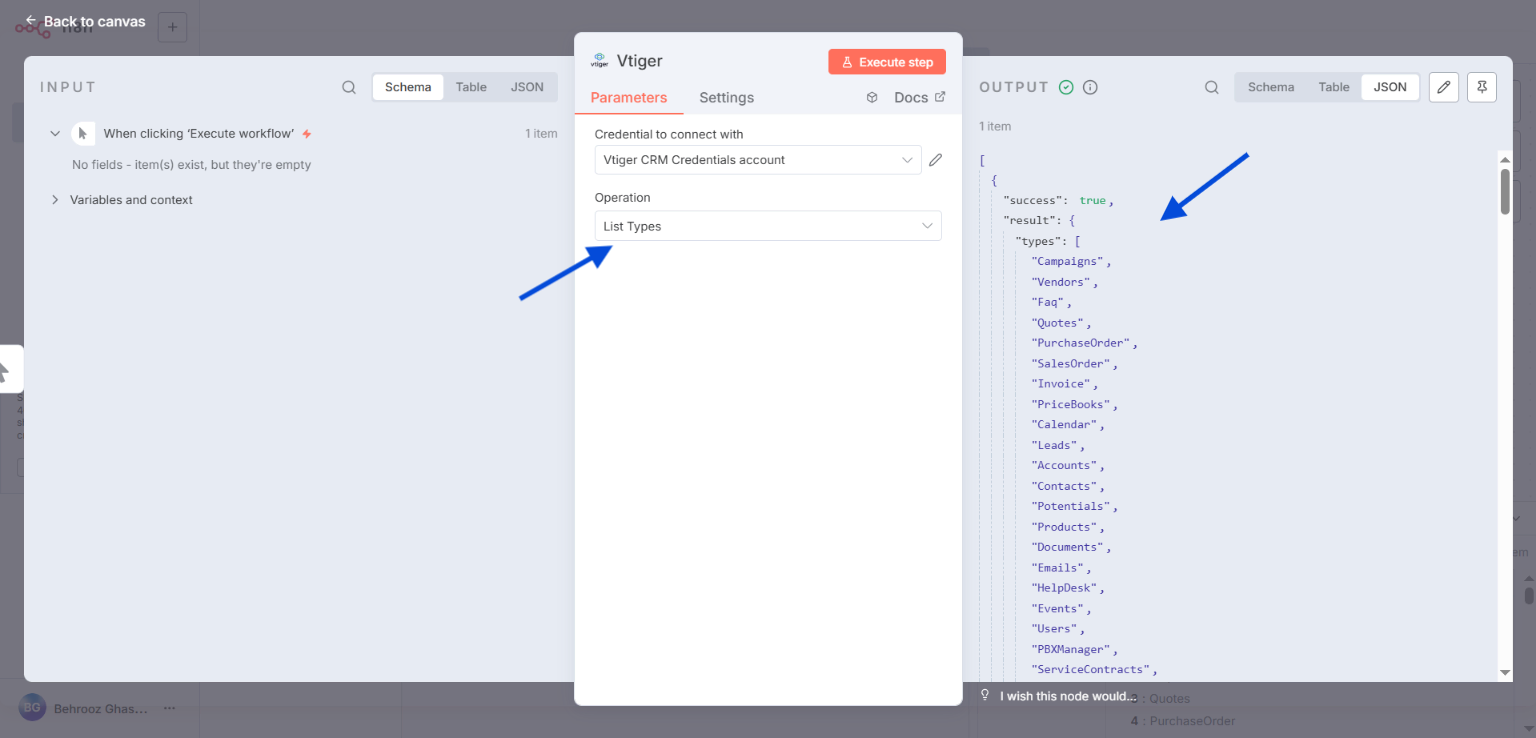Click the output panel vertical scrollbar
Screen dimensions: 1536x738
[x=1504, y=190]
